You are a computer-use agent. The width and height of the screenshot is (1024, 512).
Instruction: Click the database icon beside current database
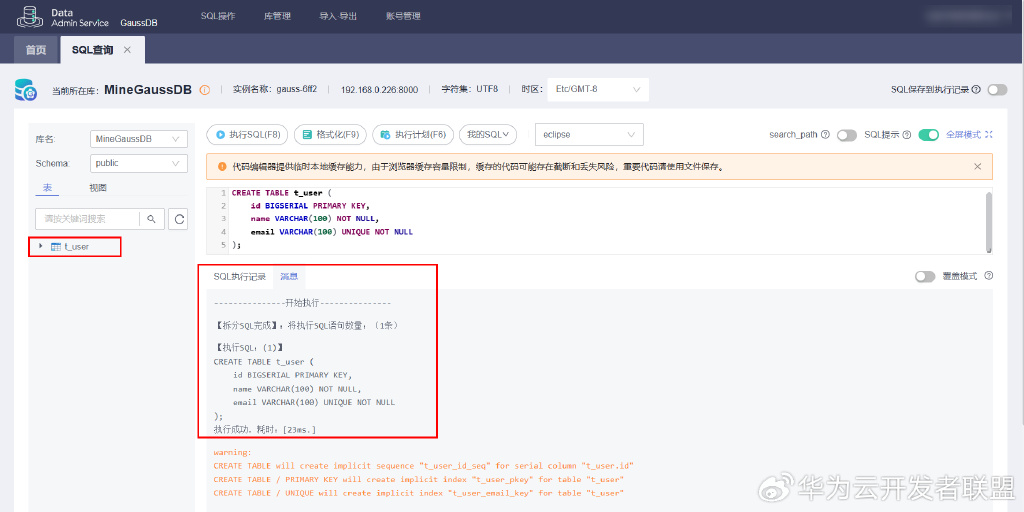(26, 90)
